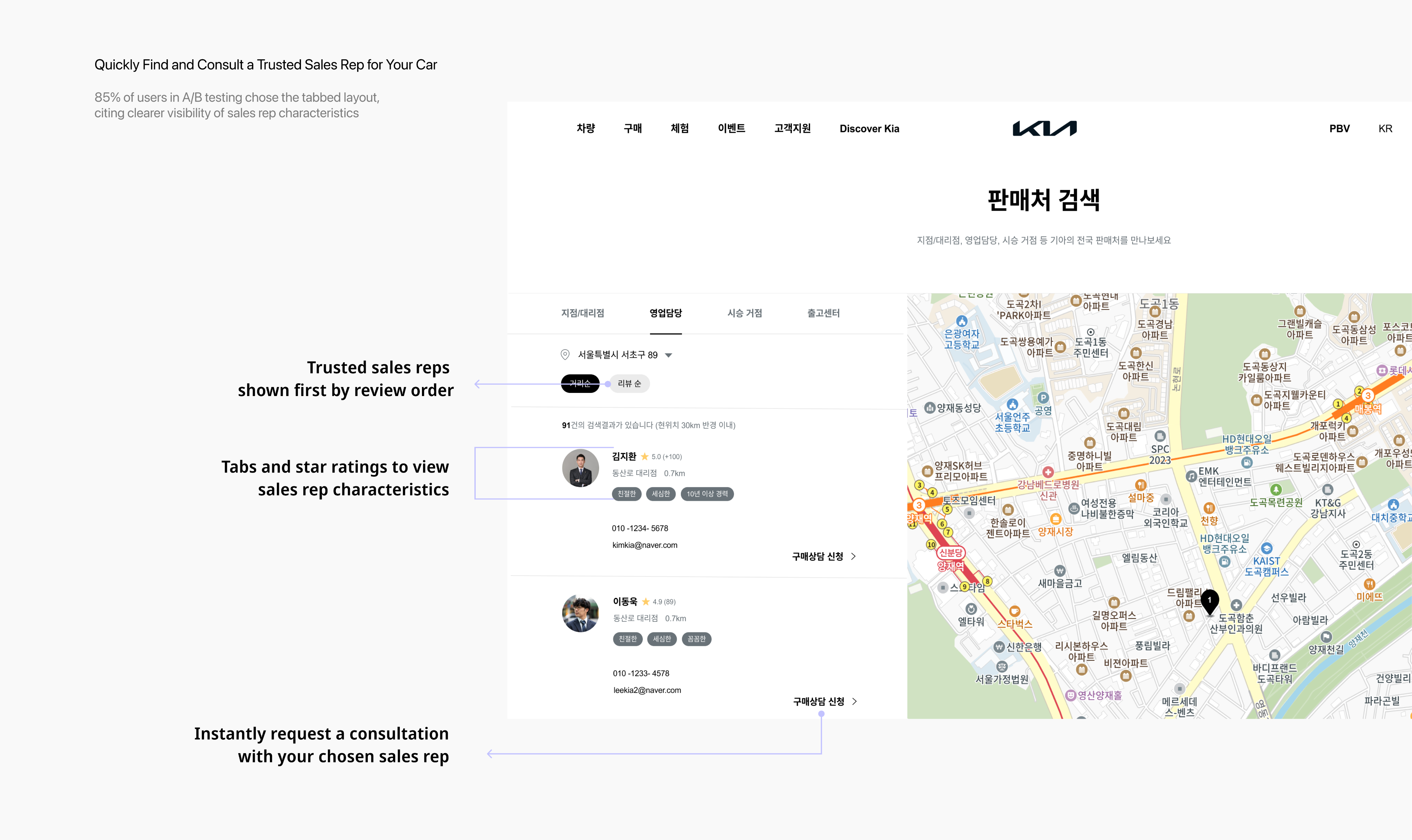Open 구매상담 신청 chevron for 이동욱
The width and height of the screenshot is (1412, 840).
pos(855,701)
